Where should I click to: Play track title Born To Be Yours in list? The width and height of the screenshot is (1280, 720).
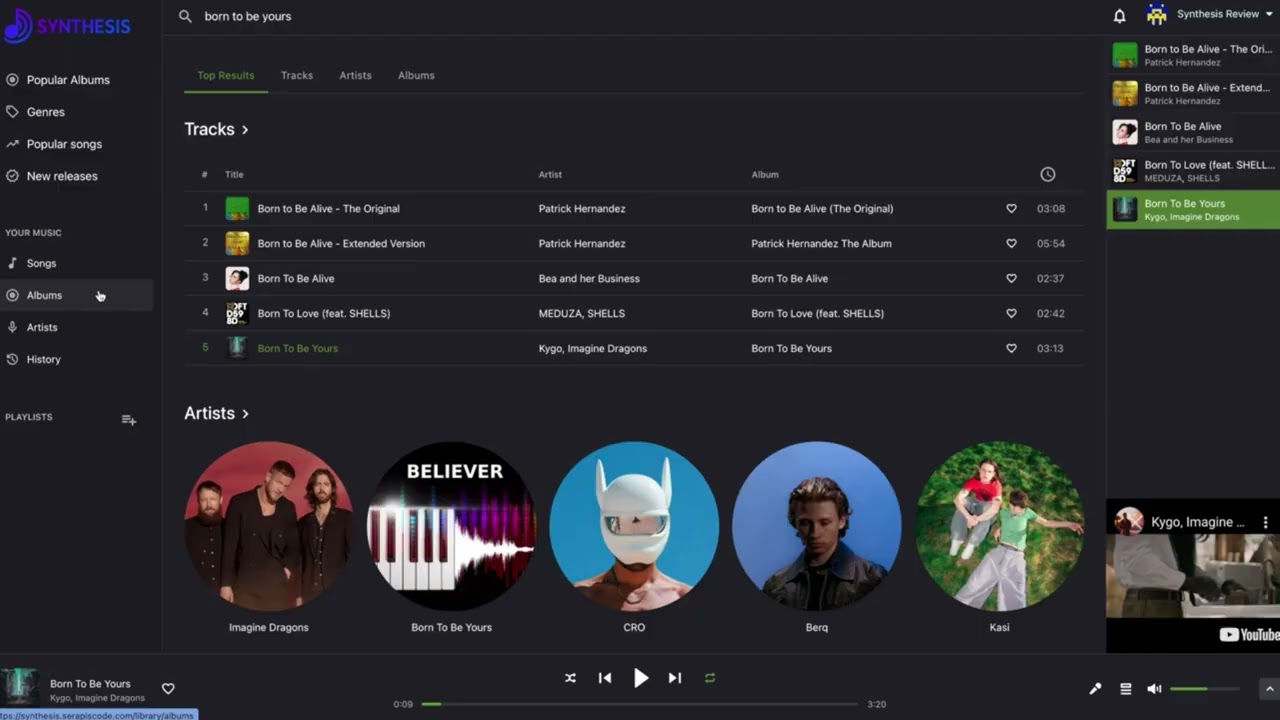point(297,349)
